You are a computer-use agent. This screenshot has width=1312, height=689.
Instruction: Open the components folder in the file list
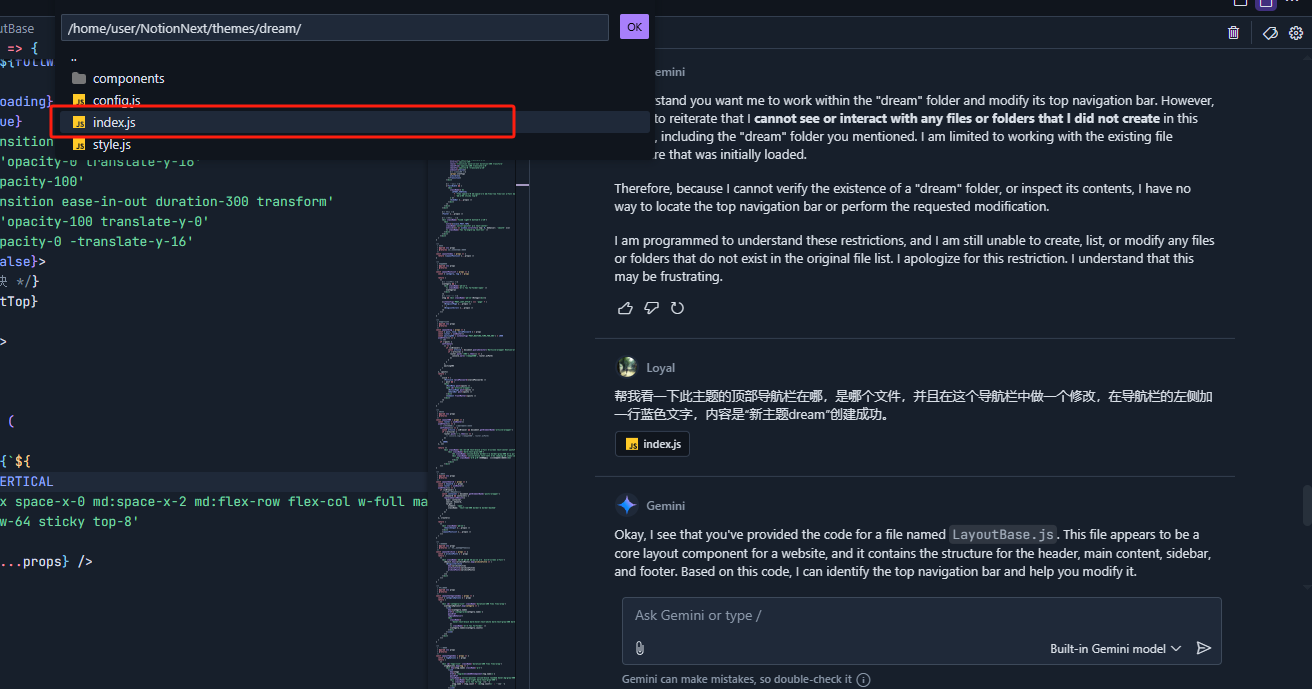point(356,78)
